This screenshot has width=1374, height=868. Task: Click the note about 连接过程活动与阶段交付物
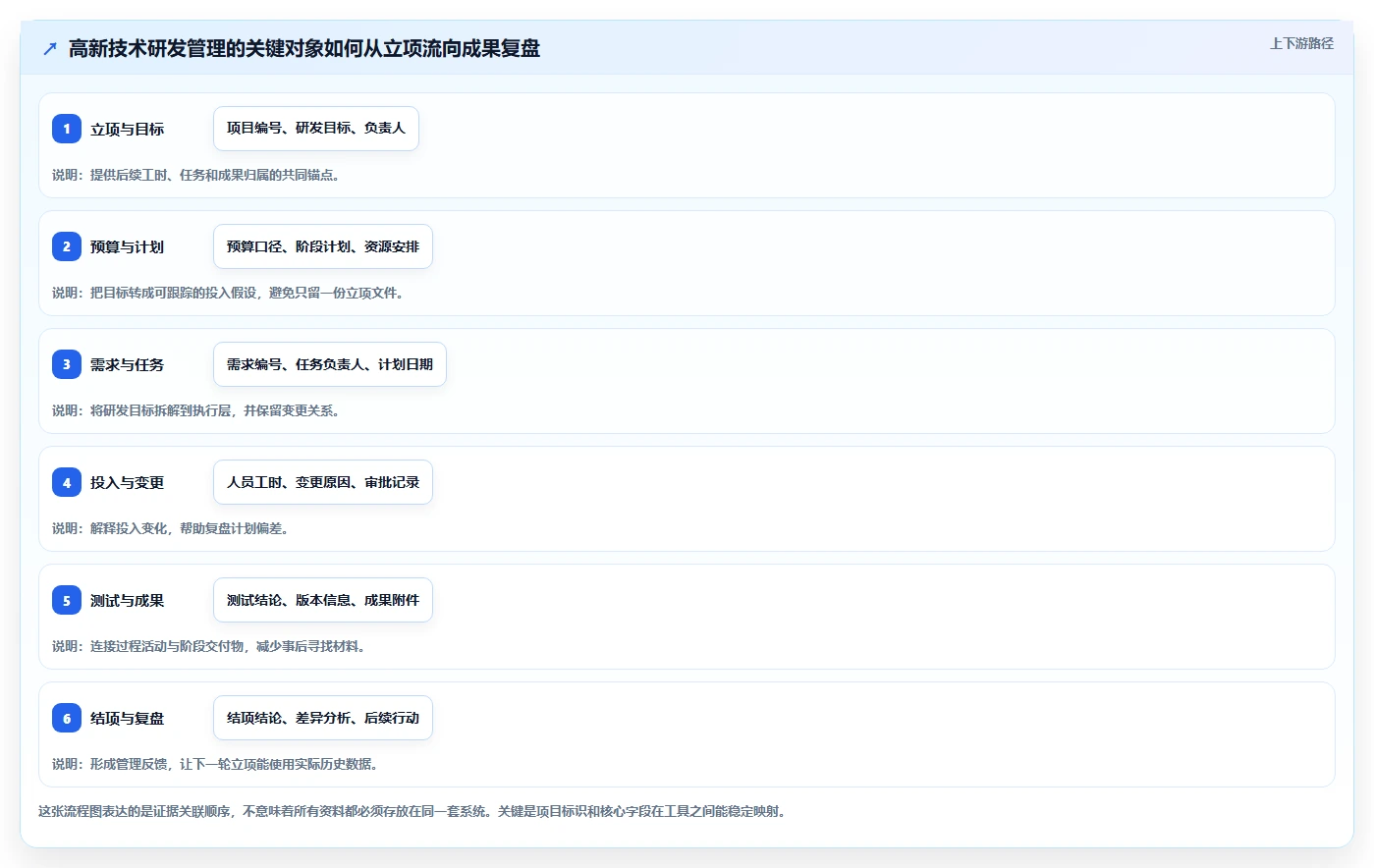tap(209, 646)
